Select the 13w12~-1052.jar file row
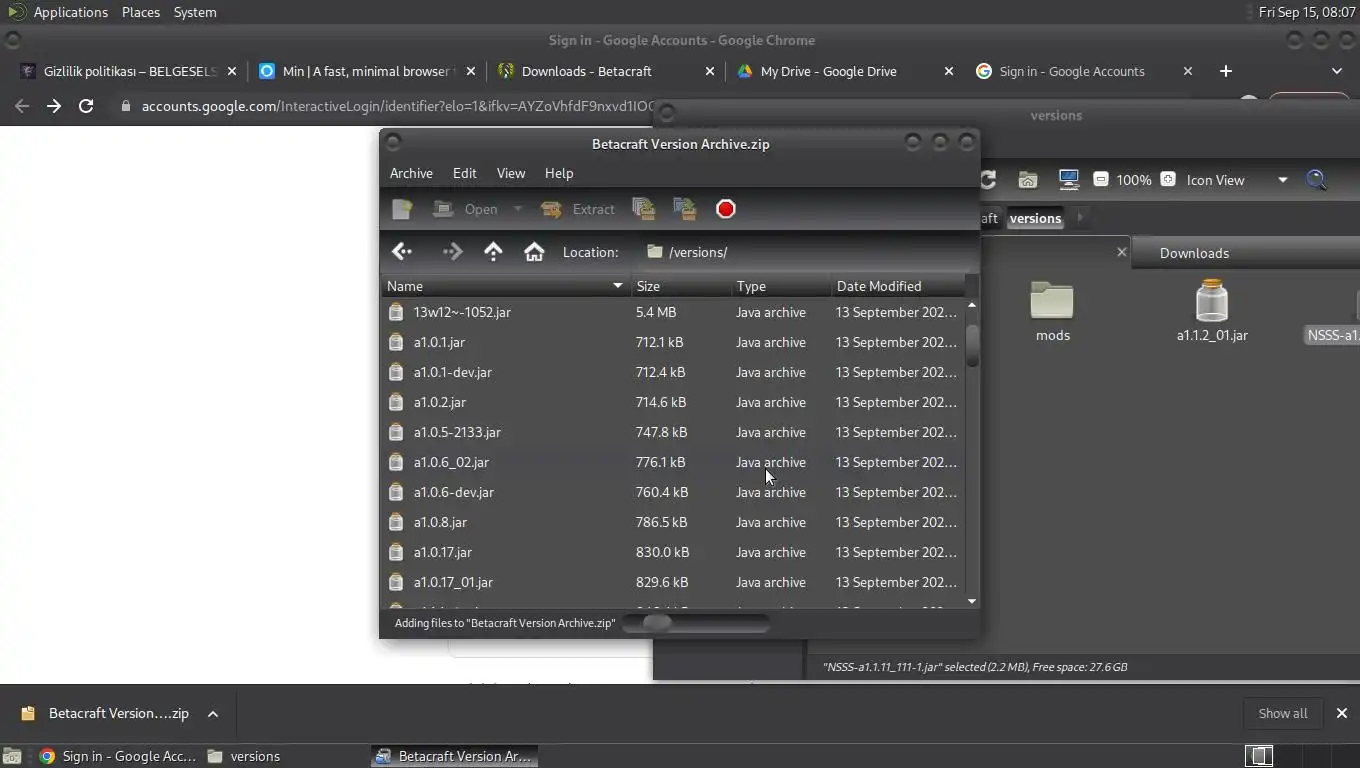Image resolution: width=1360 pixels, height=768 pixels. point(673,312)
